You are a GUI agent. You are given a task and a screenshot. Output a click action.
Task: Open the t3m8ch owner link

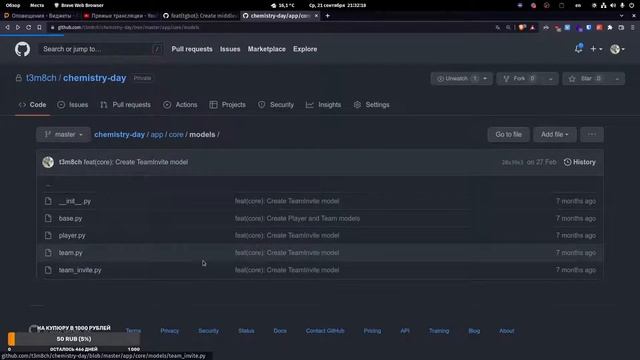[41, 78]
